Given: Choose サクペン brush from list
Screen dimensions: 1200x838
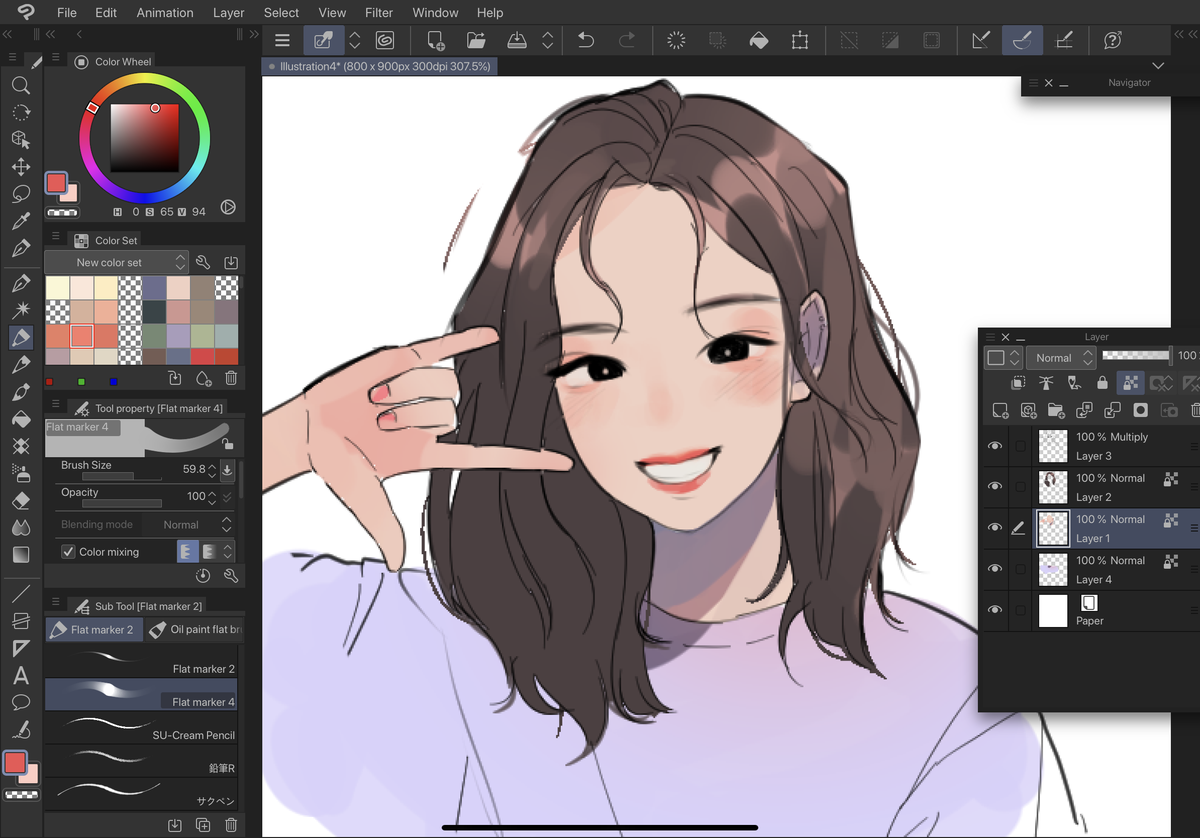Looking at the screenshot, I should [141, 793].
